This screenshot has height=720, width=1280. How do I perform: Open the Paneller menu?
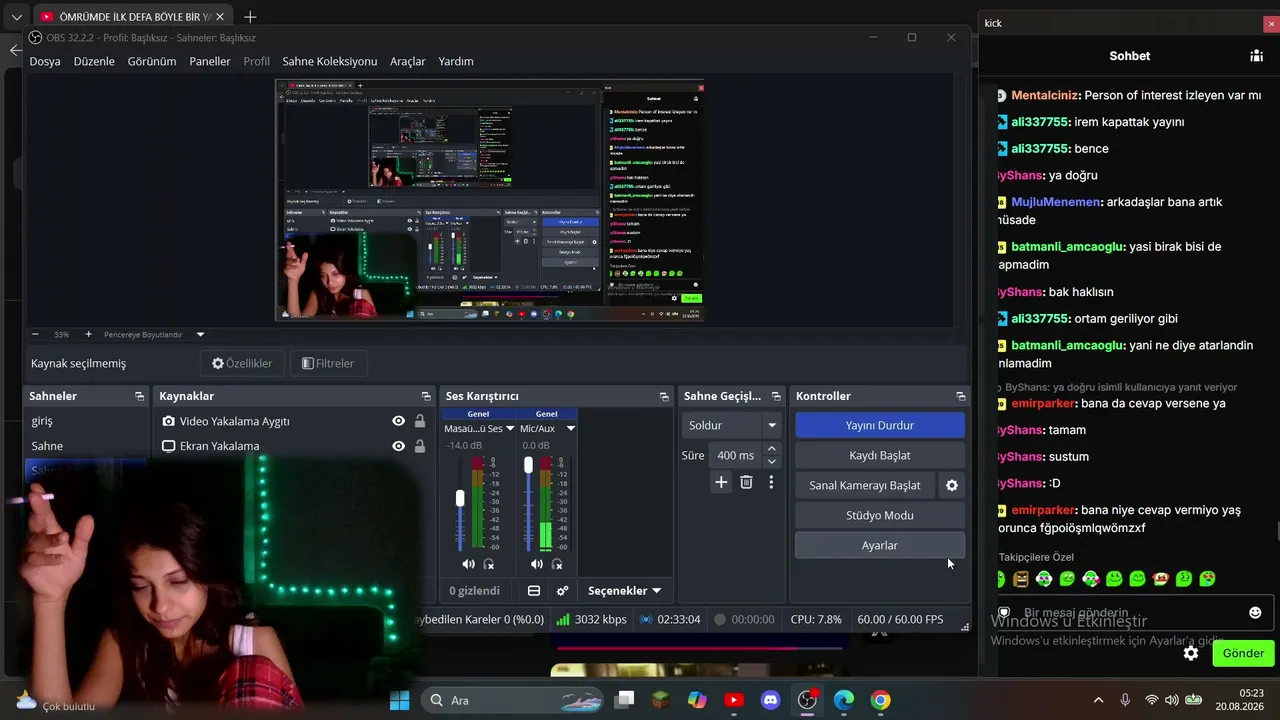[210, 61]
